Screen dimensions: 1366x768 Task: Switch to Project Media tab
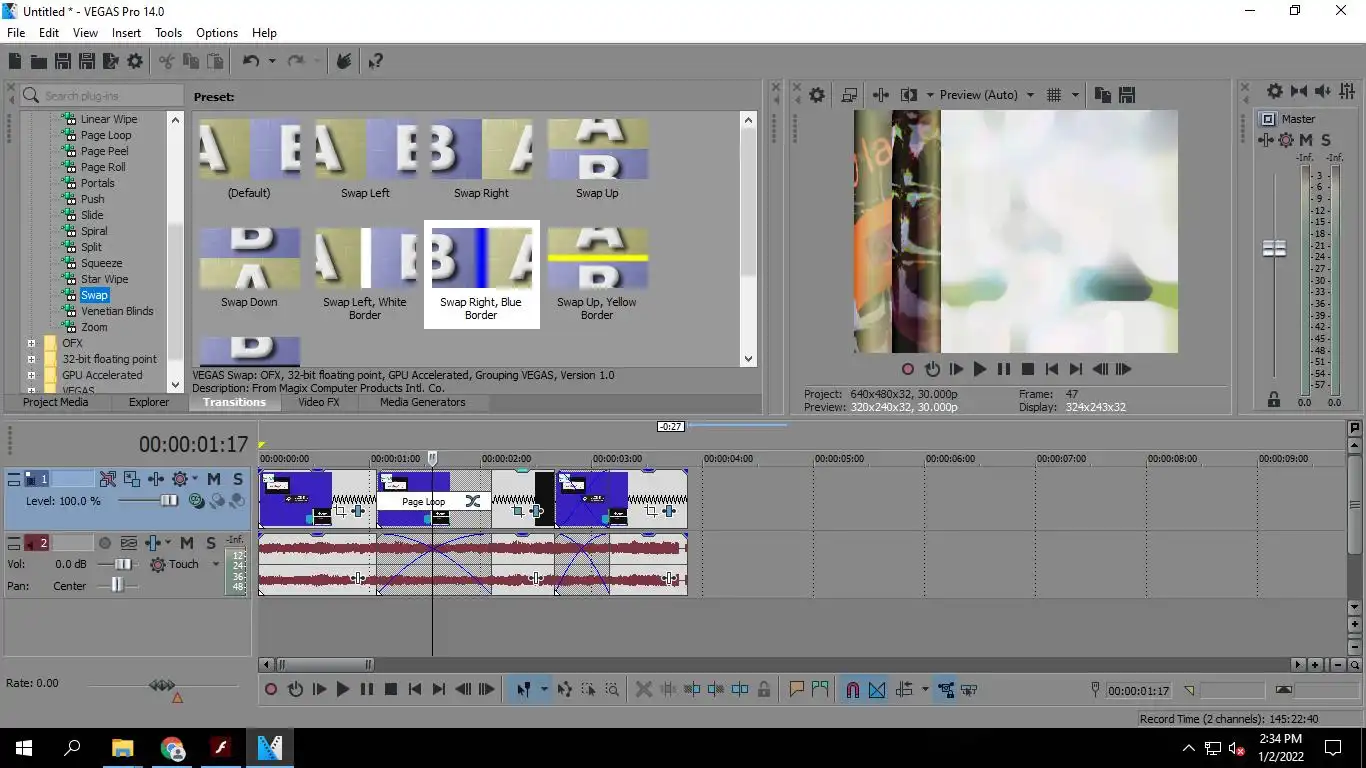tap(56, 402)
